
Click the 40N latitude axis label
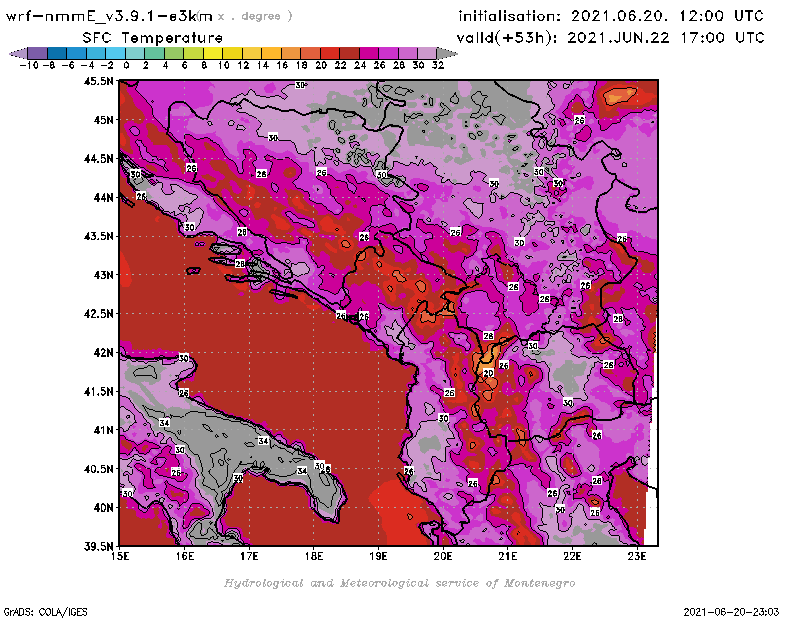coord(103,508)
